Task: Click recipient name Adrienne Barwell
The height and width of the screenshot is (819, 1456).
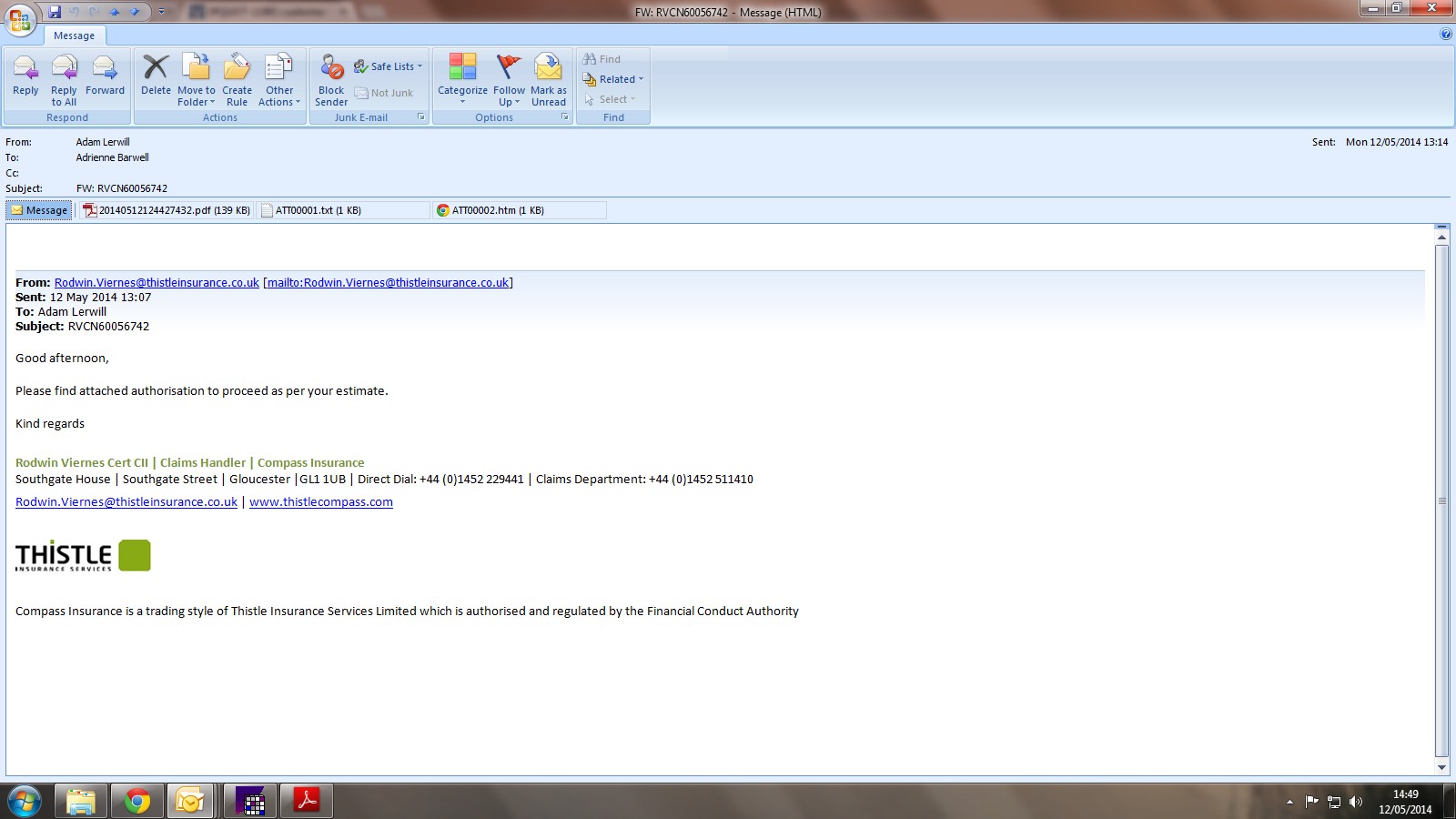Action: tap(113, 157)
